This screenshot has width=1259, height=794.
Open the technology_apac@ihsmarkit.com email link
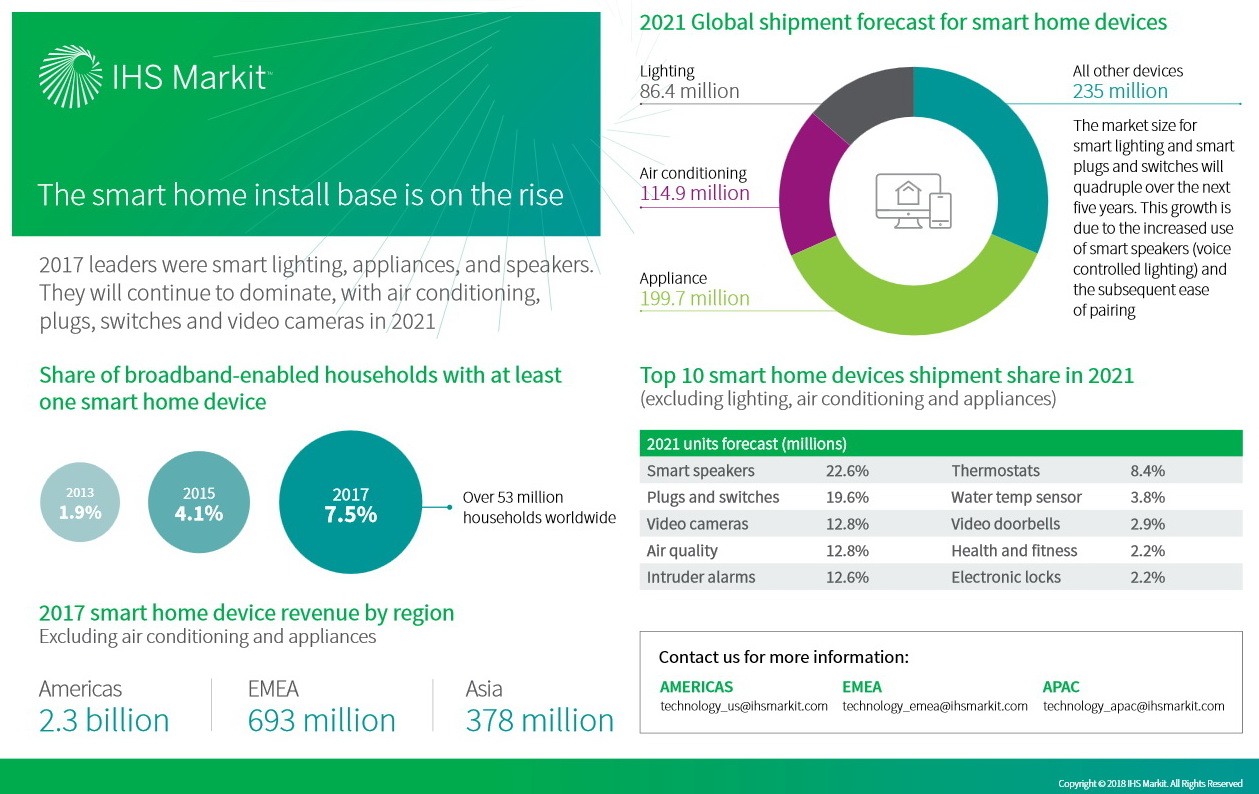(1134, 706)
